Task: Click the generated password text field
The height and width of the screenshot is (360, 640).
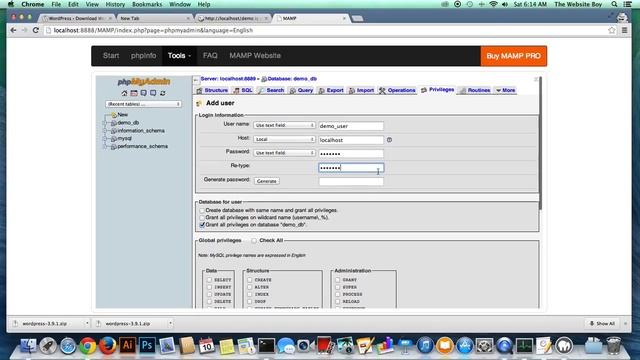Action: 351,181
